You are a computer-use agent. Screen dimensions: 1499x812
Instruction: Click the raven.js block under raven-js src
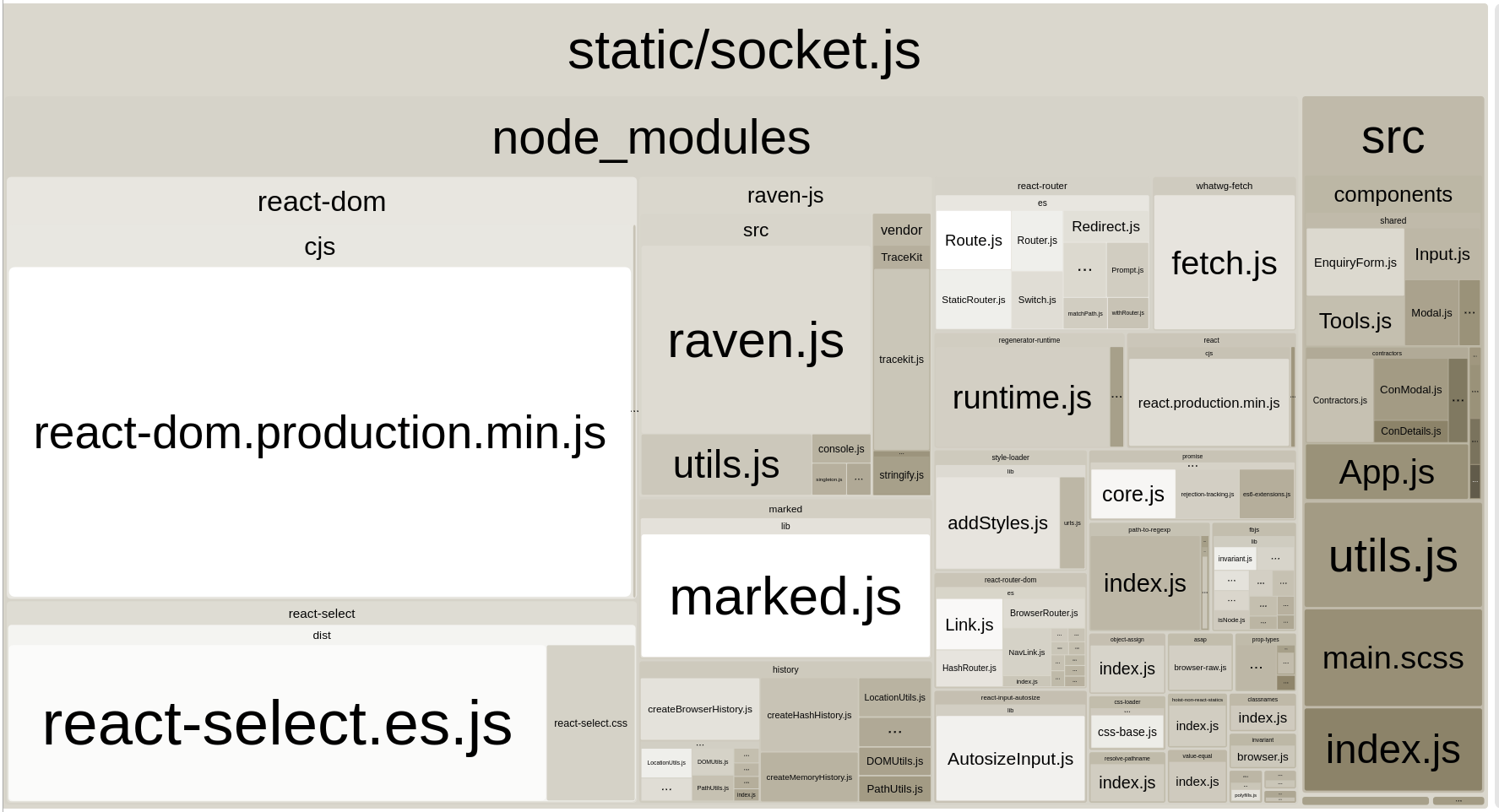pos(756,341)
